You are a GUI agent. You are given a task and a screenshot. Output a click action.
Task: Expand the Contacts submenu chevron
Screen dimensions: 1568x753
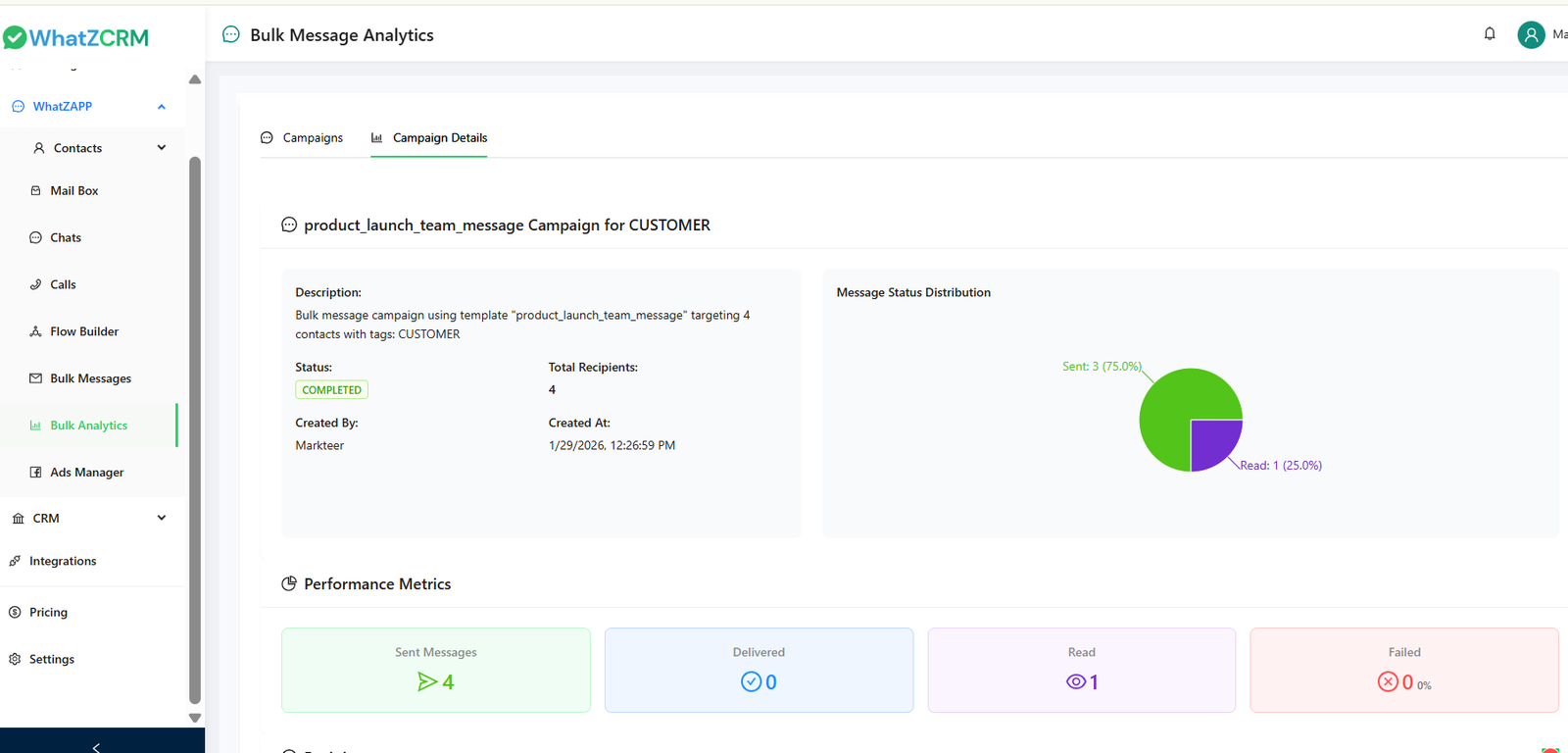tap(162, 148)
